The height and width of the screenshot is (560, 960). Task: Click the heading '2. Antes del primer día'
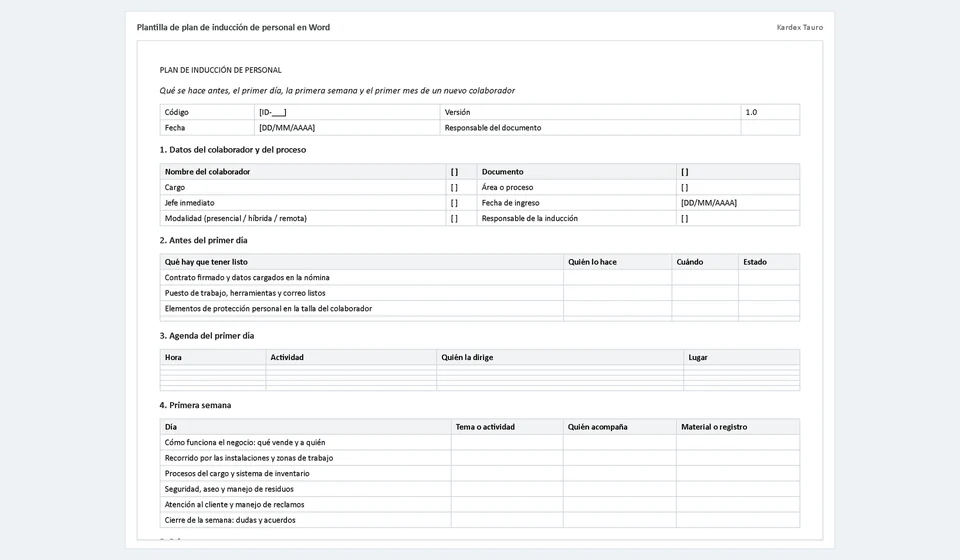(x=203, y=241)
